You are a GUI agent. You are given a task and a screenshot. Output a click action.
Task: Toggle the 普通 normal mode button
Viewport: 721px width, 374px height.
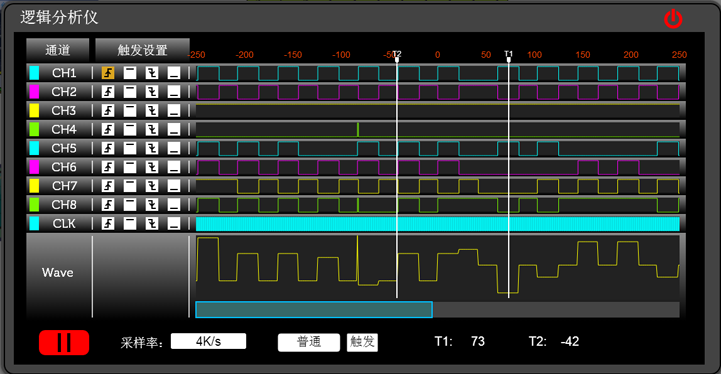pos(309,342)
